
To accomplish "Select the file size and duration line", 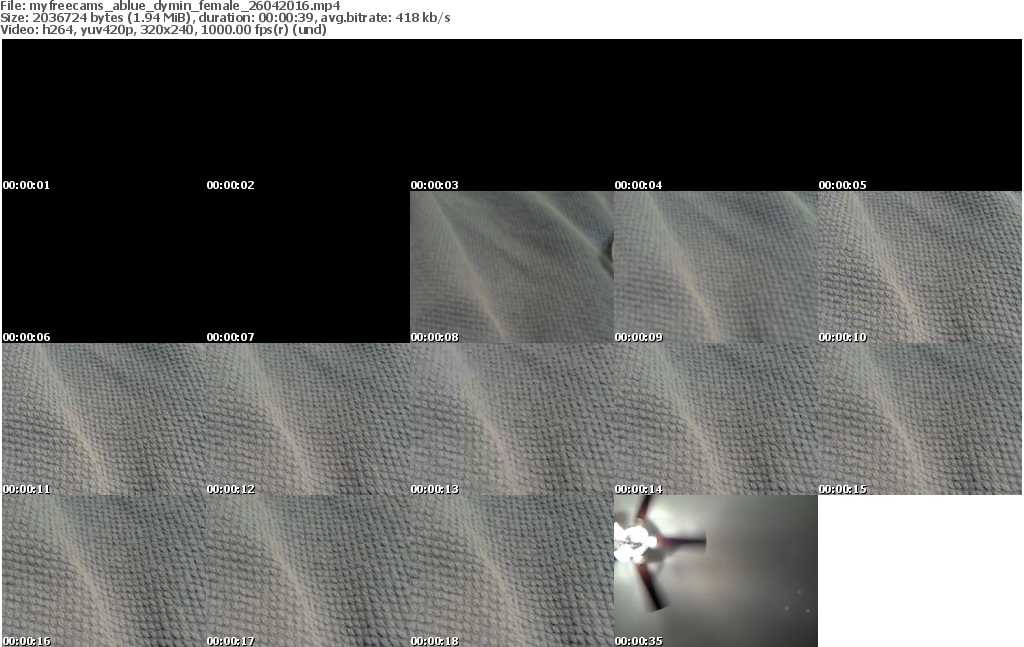I will (225, 18).
